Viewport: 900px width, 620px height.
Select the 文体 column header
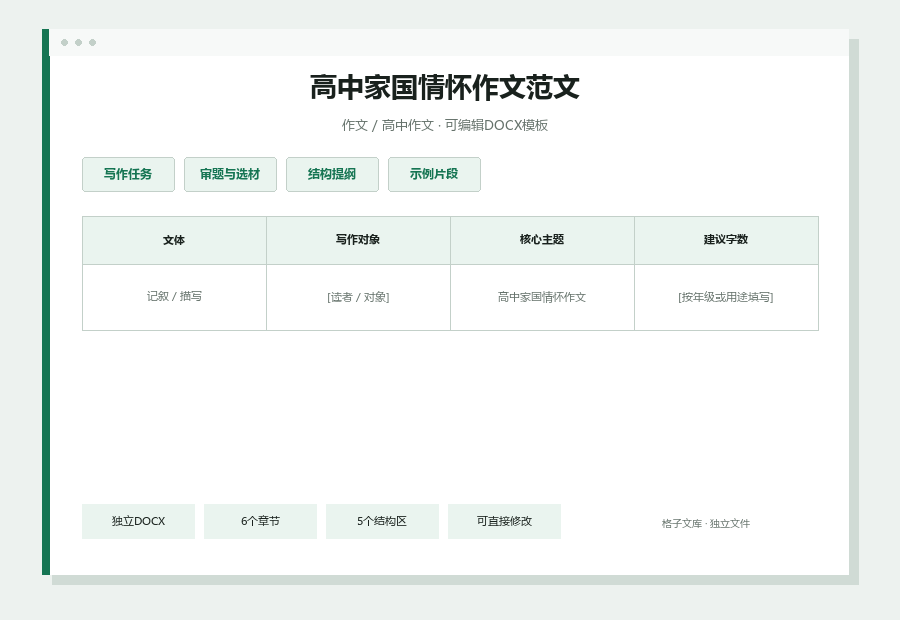(x=174, y=241)
